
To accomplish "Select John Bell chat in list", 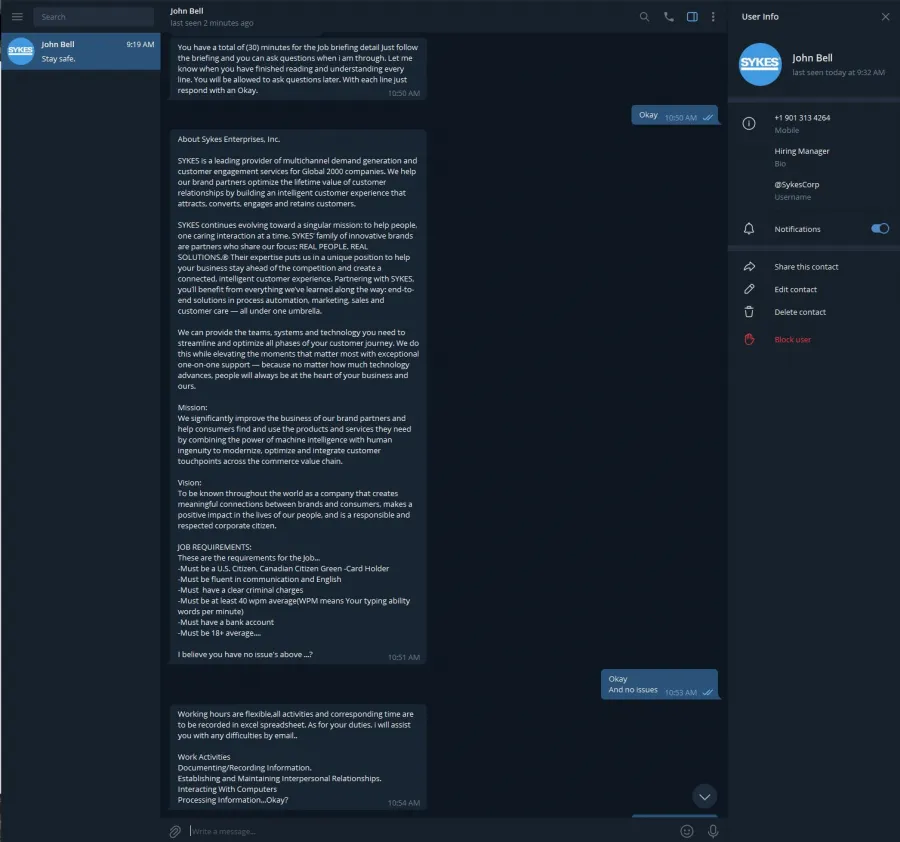I will click(80, 51).
